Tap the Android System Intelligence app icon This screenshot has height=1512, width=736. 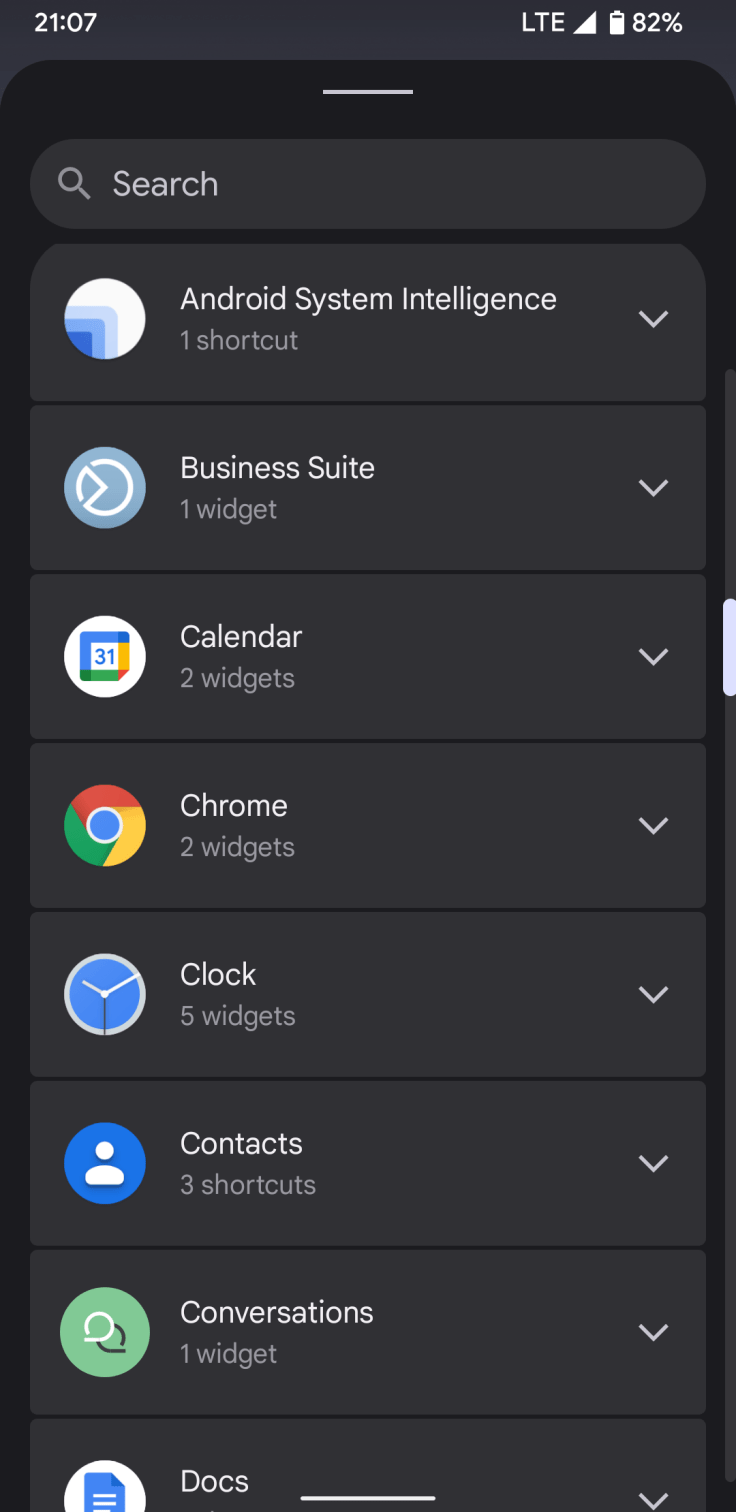[x=105, y=319]
